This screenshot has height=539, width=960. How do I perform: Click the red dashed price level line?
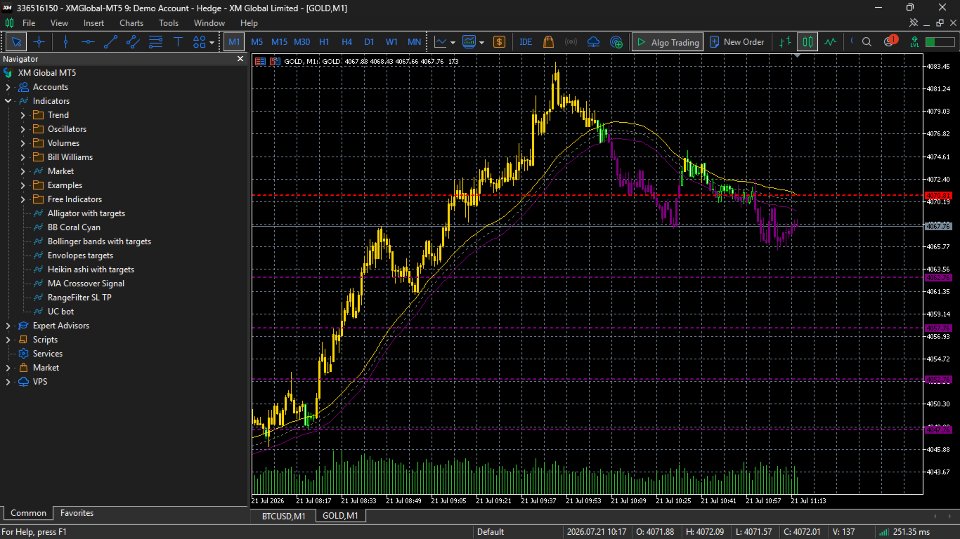(x=587, y=195)
